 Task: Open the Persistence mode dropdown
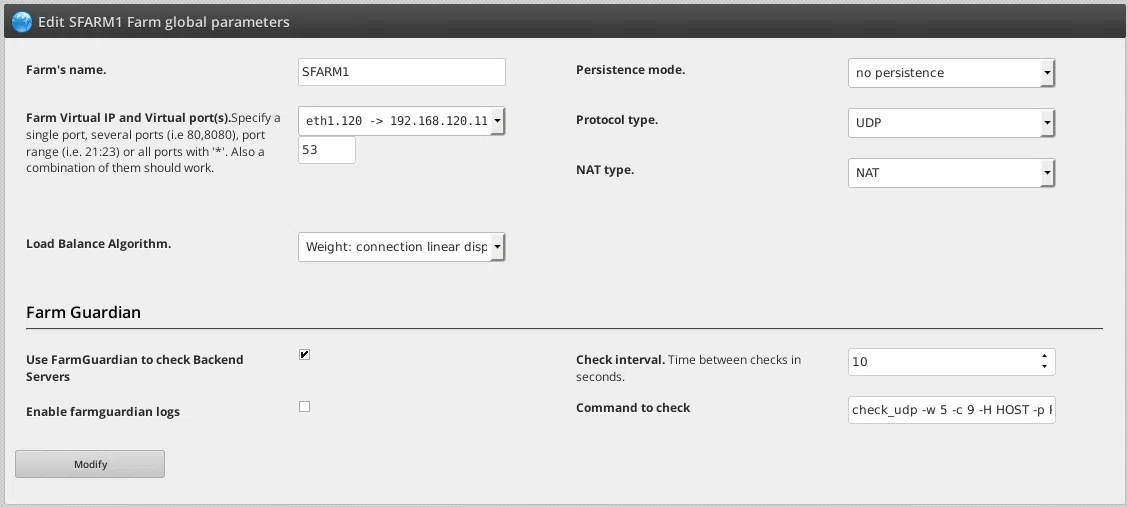point(951,73)
